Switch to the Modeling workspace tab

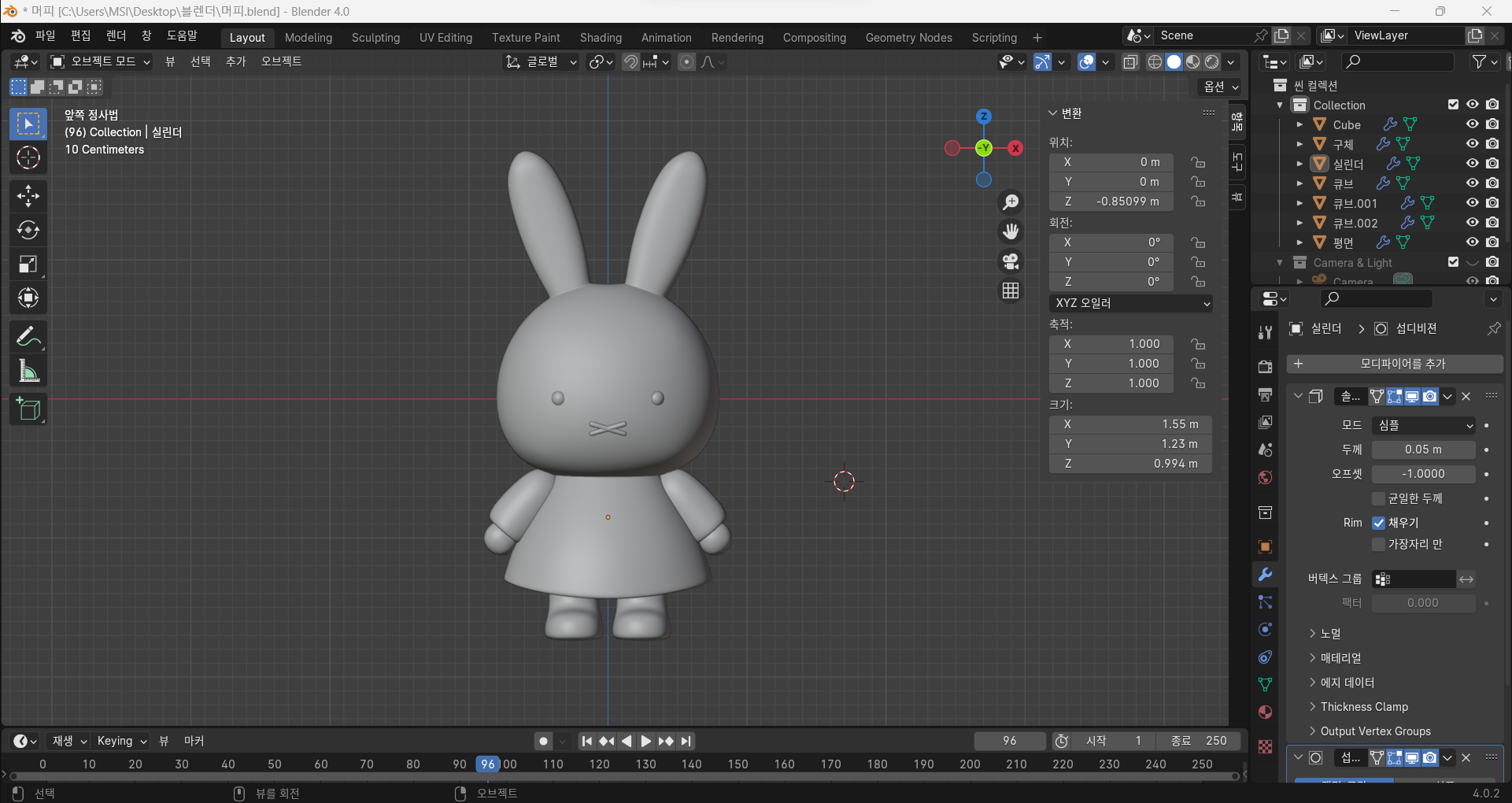point(309,38)
